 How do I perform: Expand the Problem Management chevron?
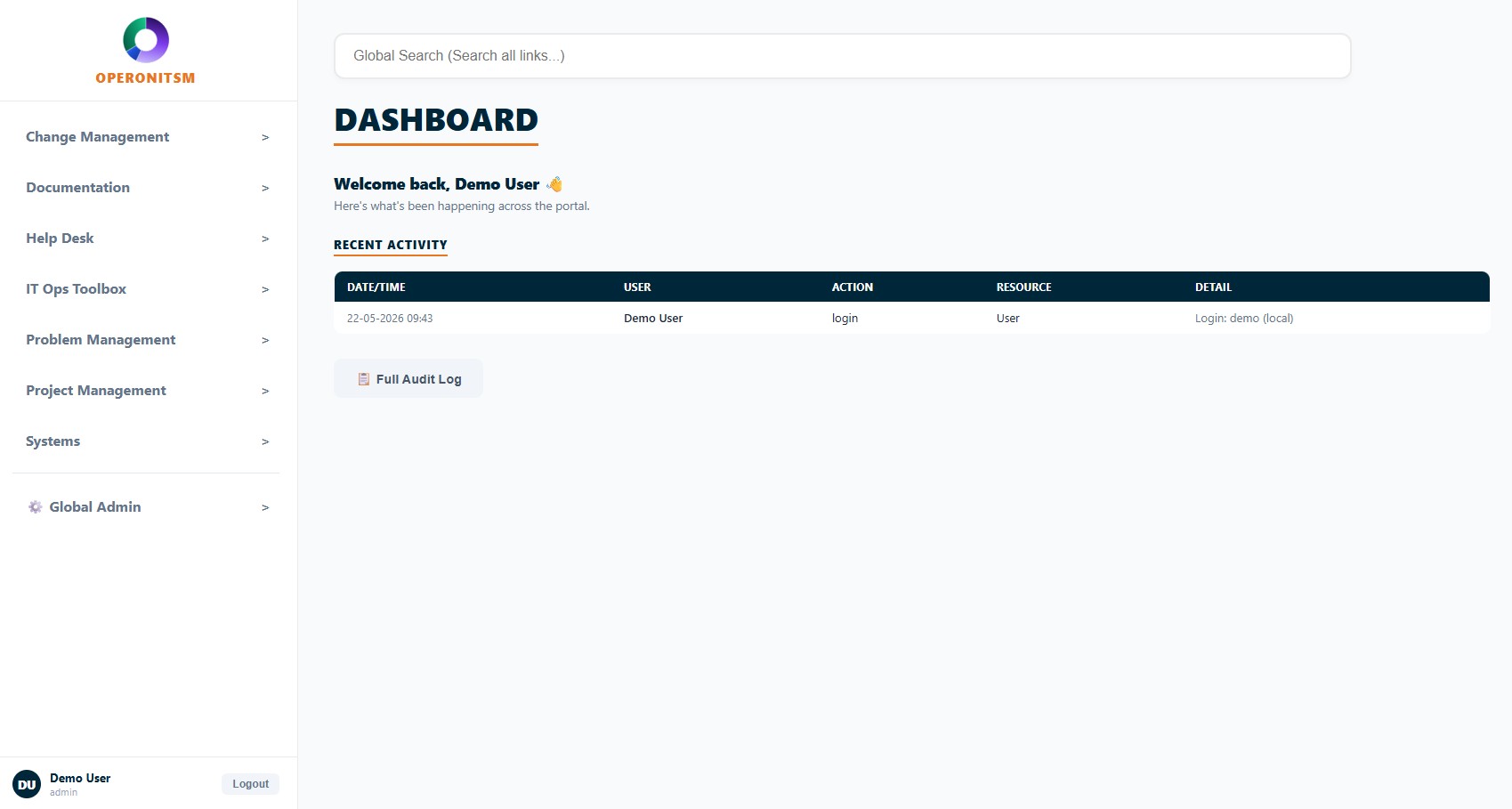tap(265, 340)
